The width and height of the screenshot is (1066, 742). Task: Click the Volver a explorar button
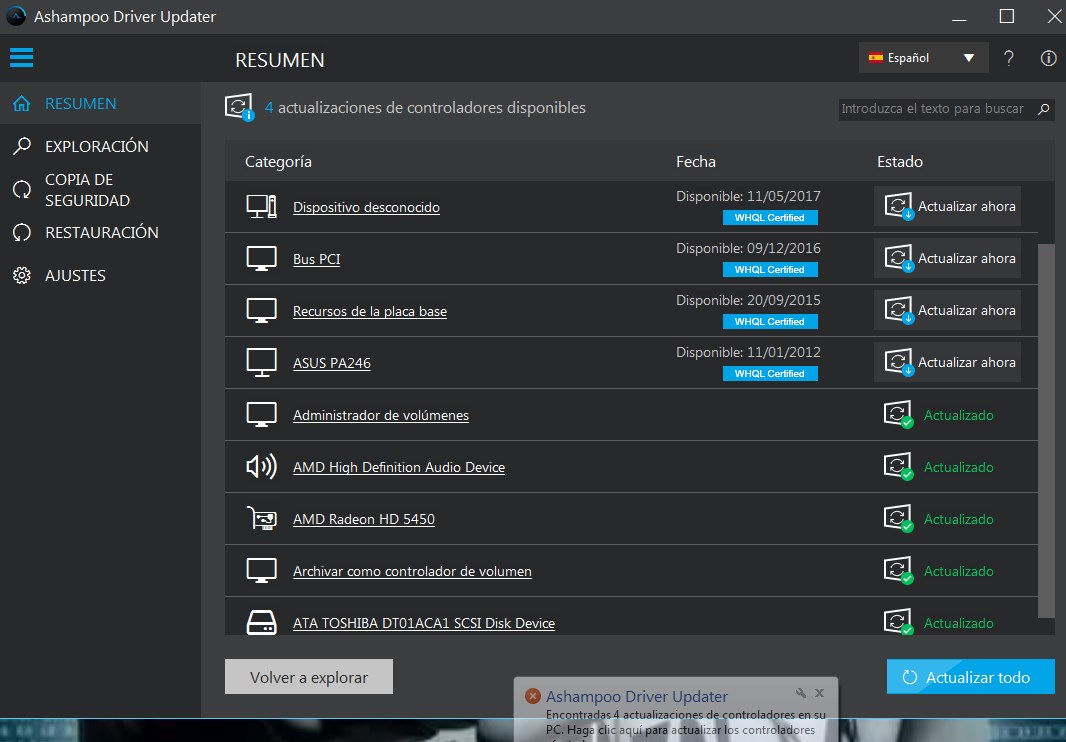tap(309, 677)
